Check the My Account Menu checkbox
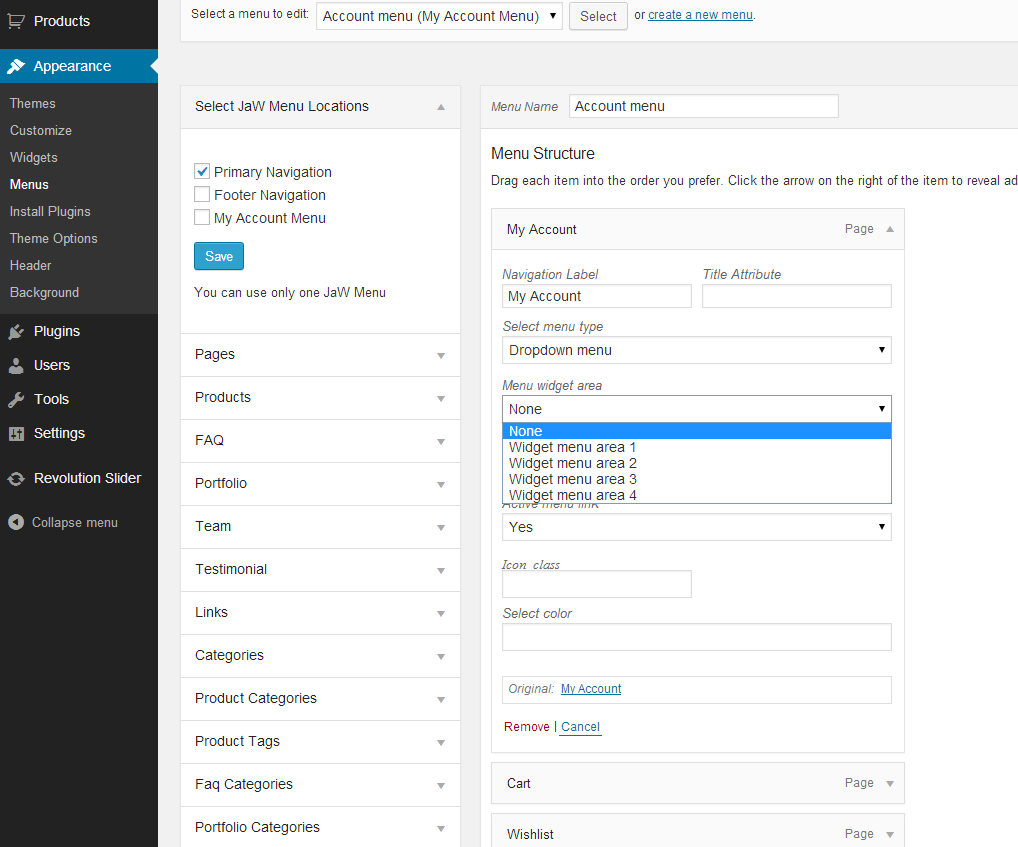Image resolution: width=1018 pixels, height=847 pixels. coord(202,218)
